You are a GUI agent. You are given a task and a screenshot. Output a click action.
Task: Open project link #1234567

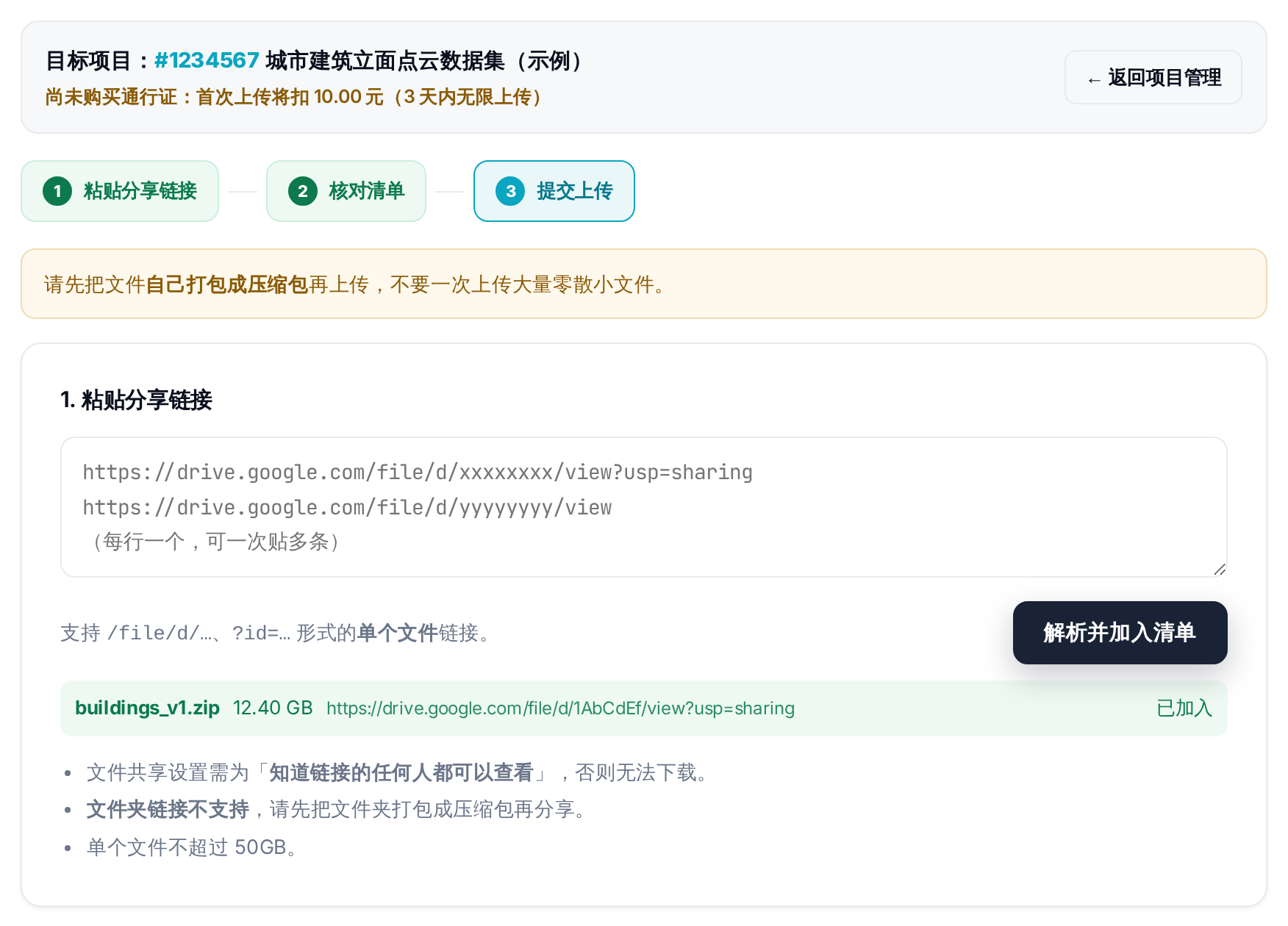pos(207,60)
